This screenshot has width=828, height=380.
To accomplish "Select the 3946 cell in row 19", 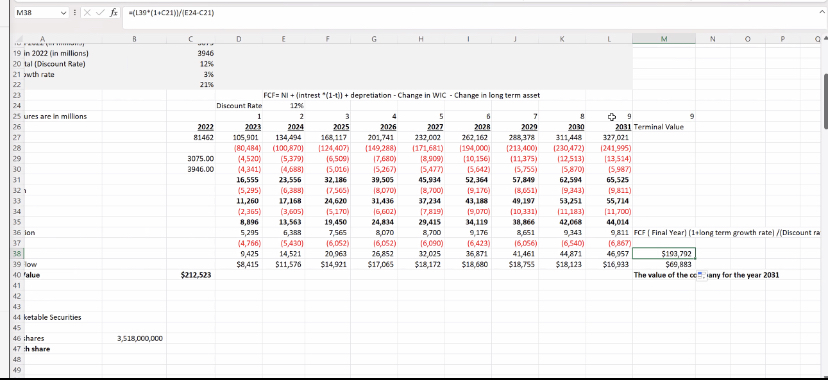I will pyautogui.click(x=191, y=53).
